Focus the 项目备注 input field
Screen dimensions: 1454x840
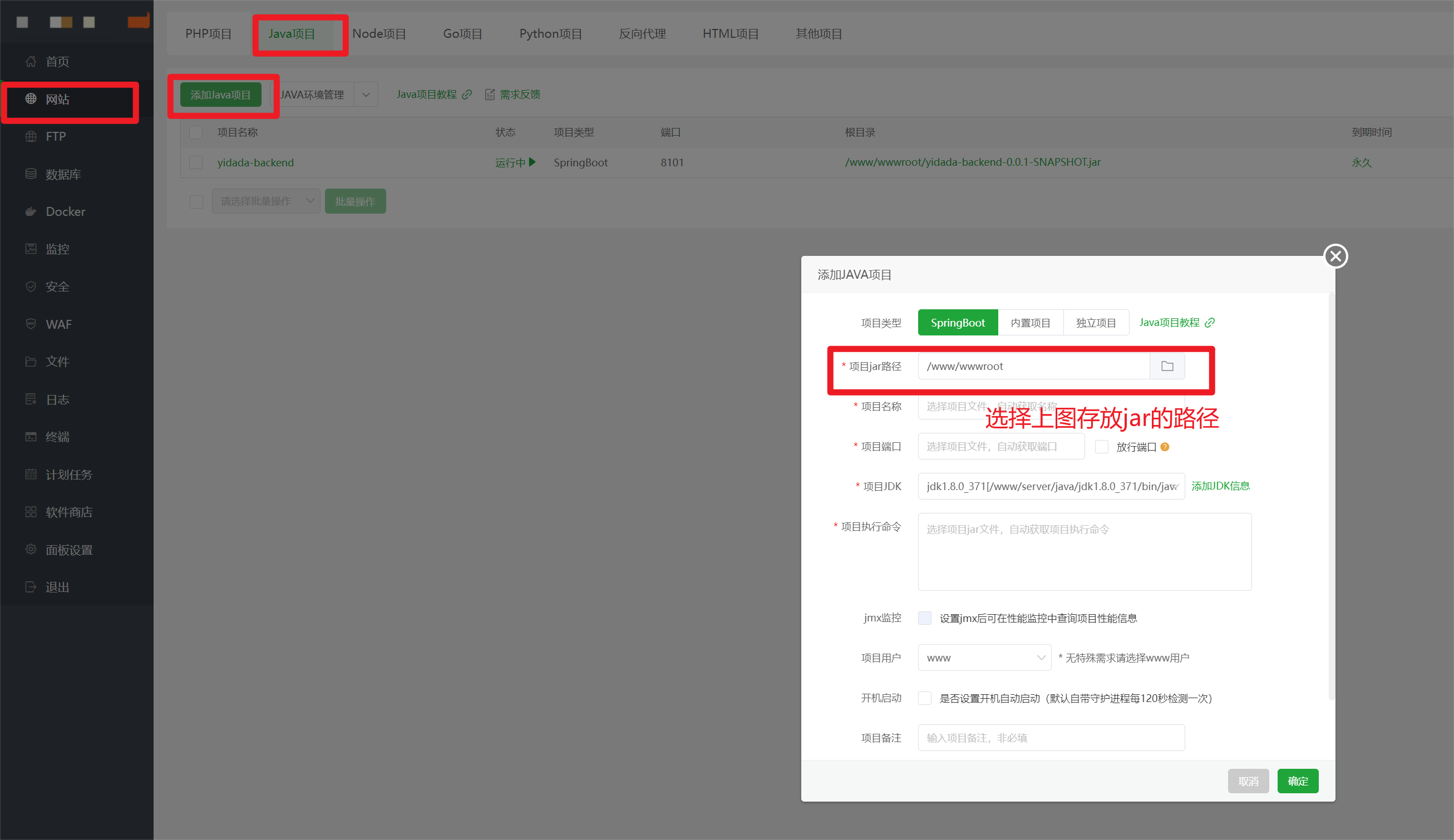tap(1051, 738)
